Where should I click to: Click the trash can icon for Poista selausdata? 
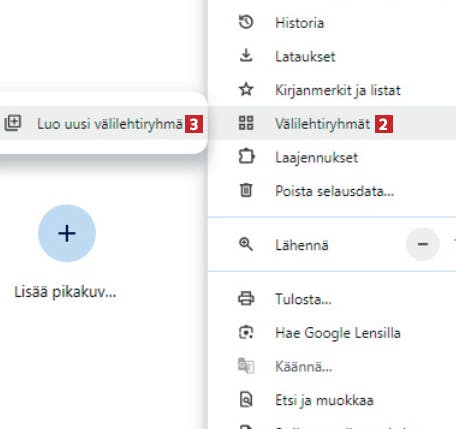point(246,190)
